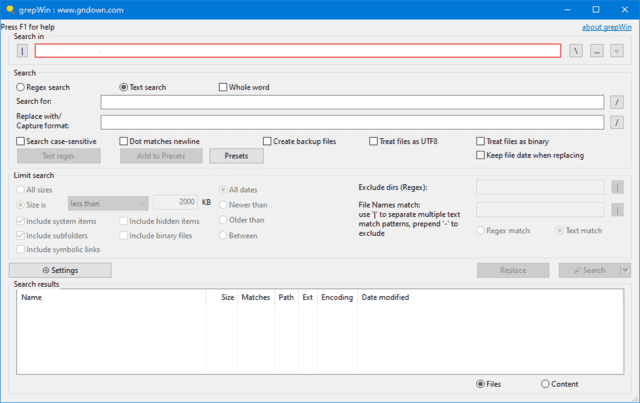Tick the Whole word checkbox
Image resolution: width=640 pixels, height=403 pixels.
point(224,88)
